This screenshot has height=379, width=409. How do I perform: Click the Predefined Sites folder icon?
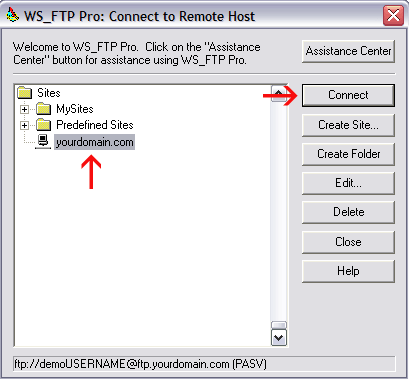pyautogui.click(x=44, y=125)
